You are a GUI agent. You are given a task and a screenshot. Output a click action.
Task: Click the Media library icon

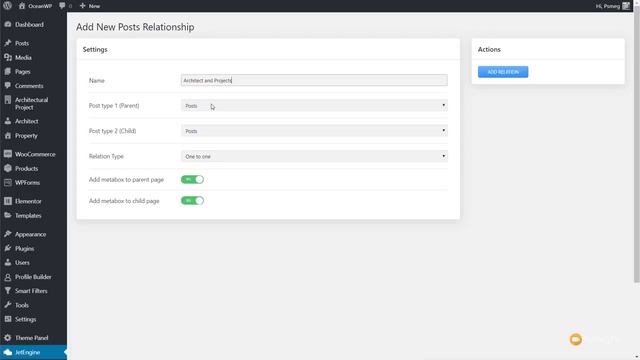(x=8, y=58)
